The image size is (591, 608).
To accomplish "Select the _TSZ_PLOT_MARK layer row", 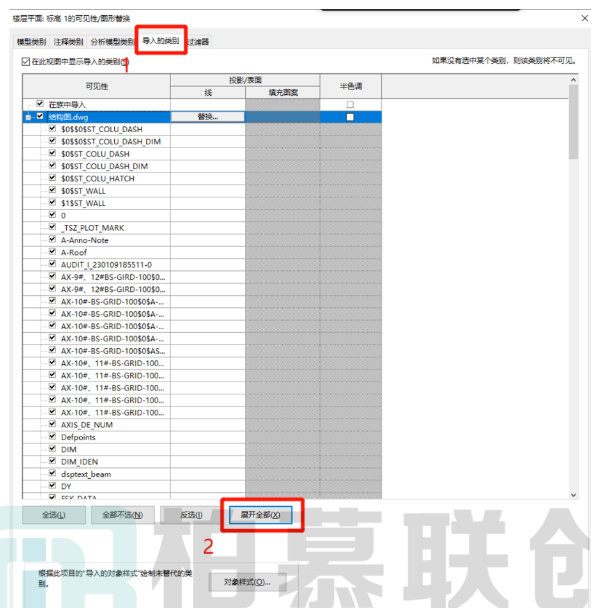I will tap(93, 228).
